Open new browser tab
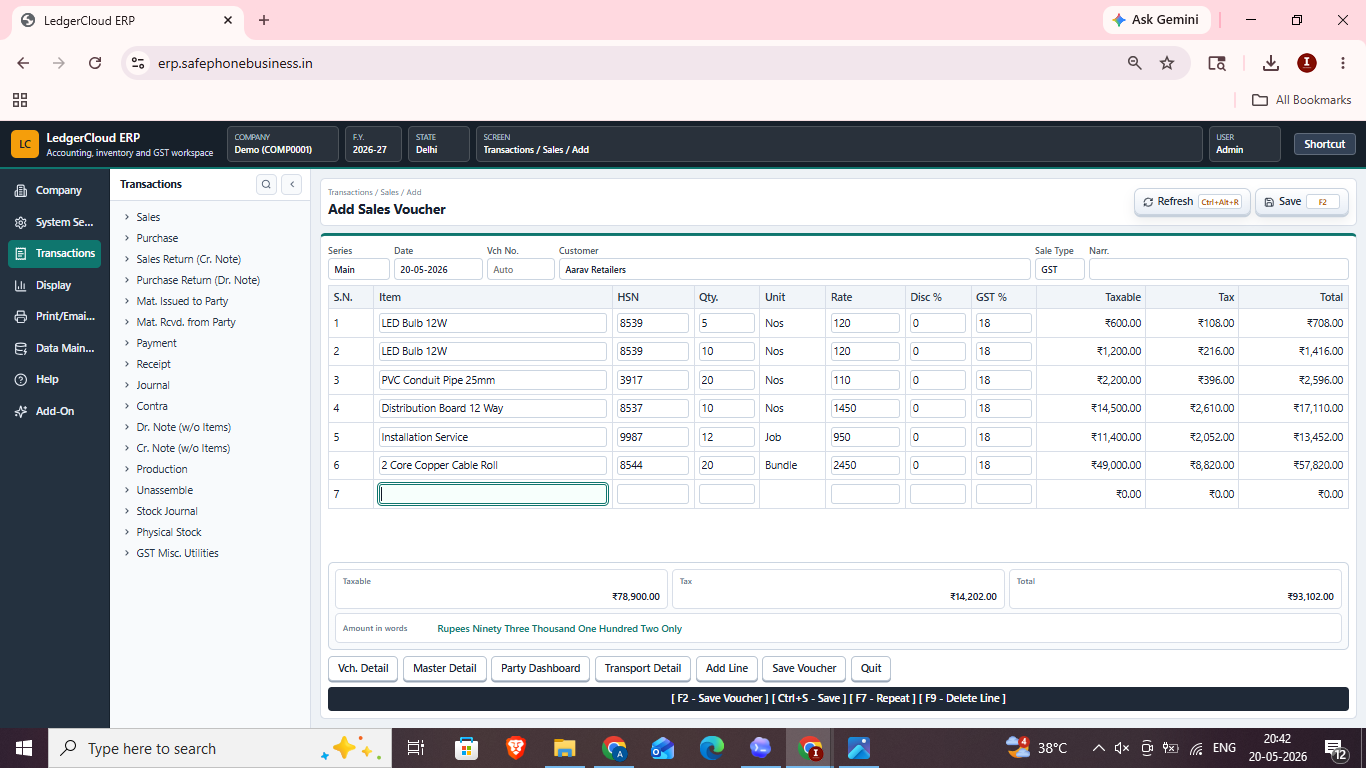Image resolution: width=1366 pixels, height=768 pixels. [x=264, y=20]
